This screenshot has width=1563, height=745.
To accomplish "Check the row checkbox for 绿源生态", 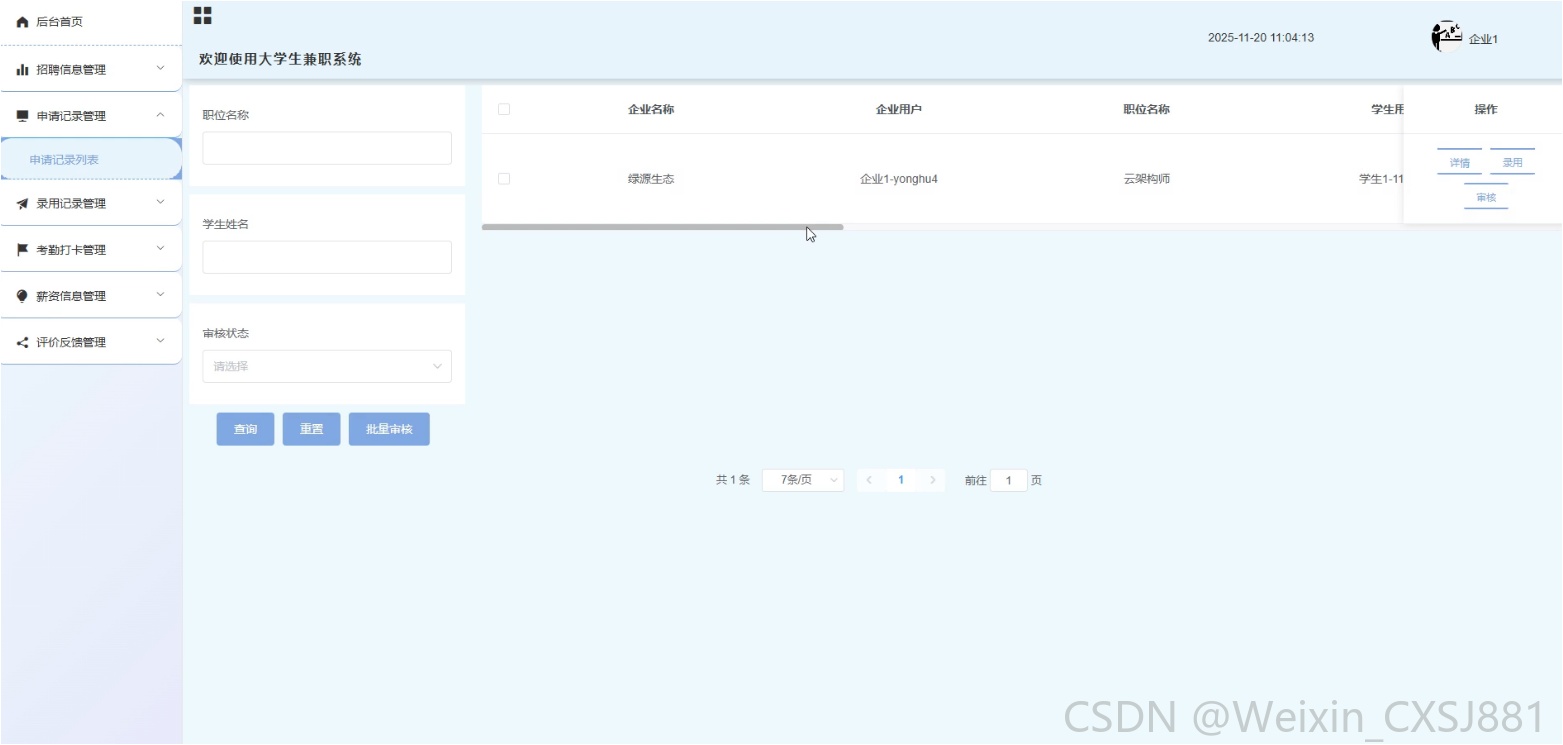I will (504, 179).
